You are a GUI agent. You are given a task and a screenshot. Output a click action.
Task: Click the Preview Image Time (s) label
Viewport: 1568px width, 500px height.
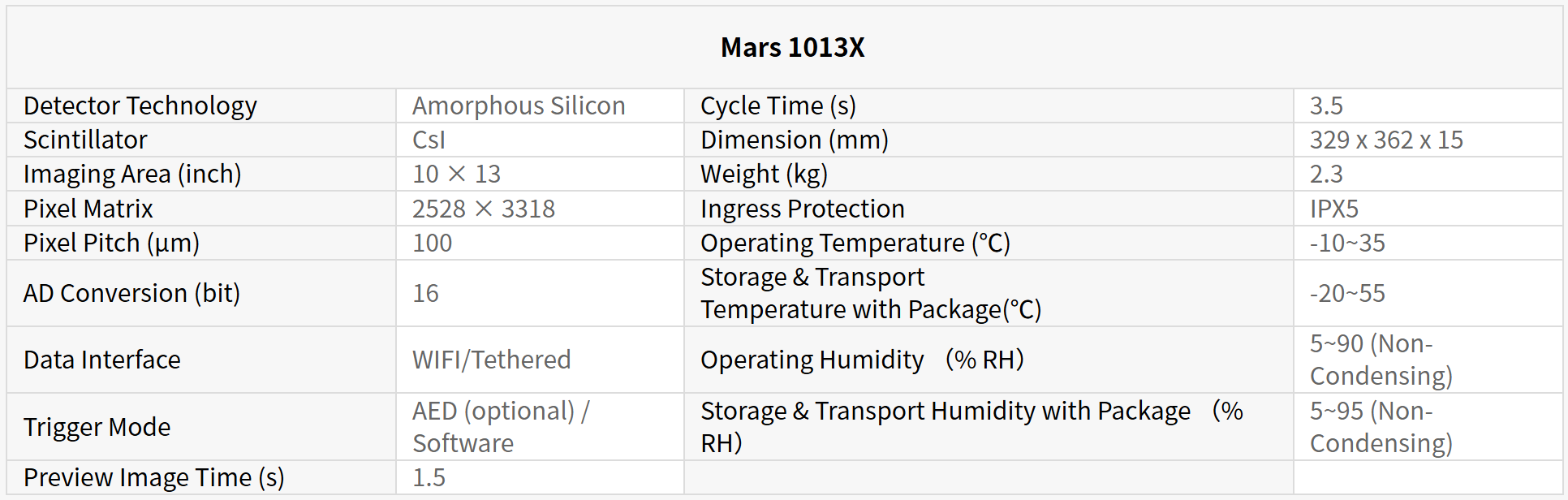point(153,477)
